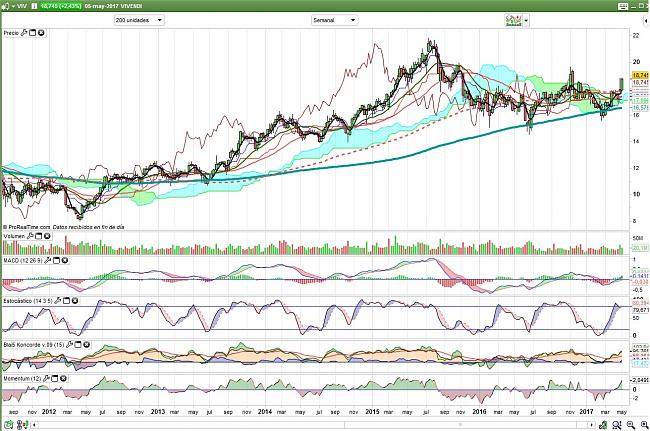650x431 pixels.
Task: Click the scrollbar right arrow
Action: [x=591, y=425]
